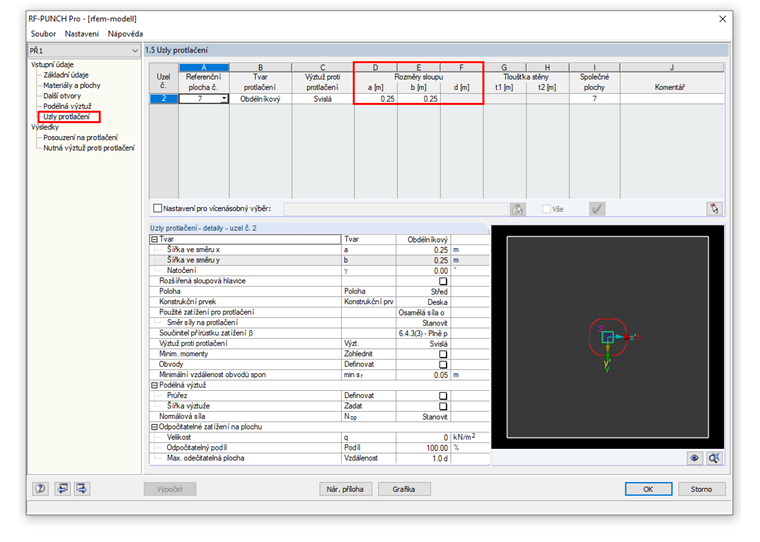760x542 pixels.
Task: Select Nutná výztuž proti protlačení in navigator
Action: pos(89,148)
